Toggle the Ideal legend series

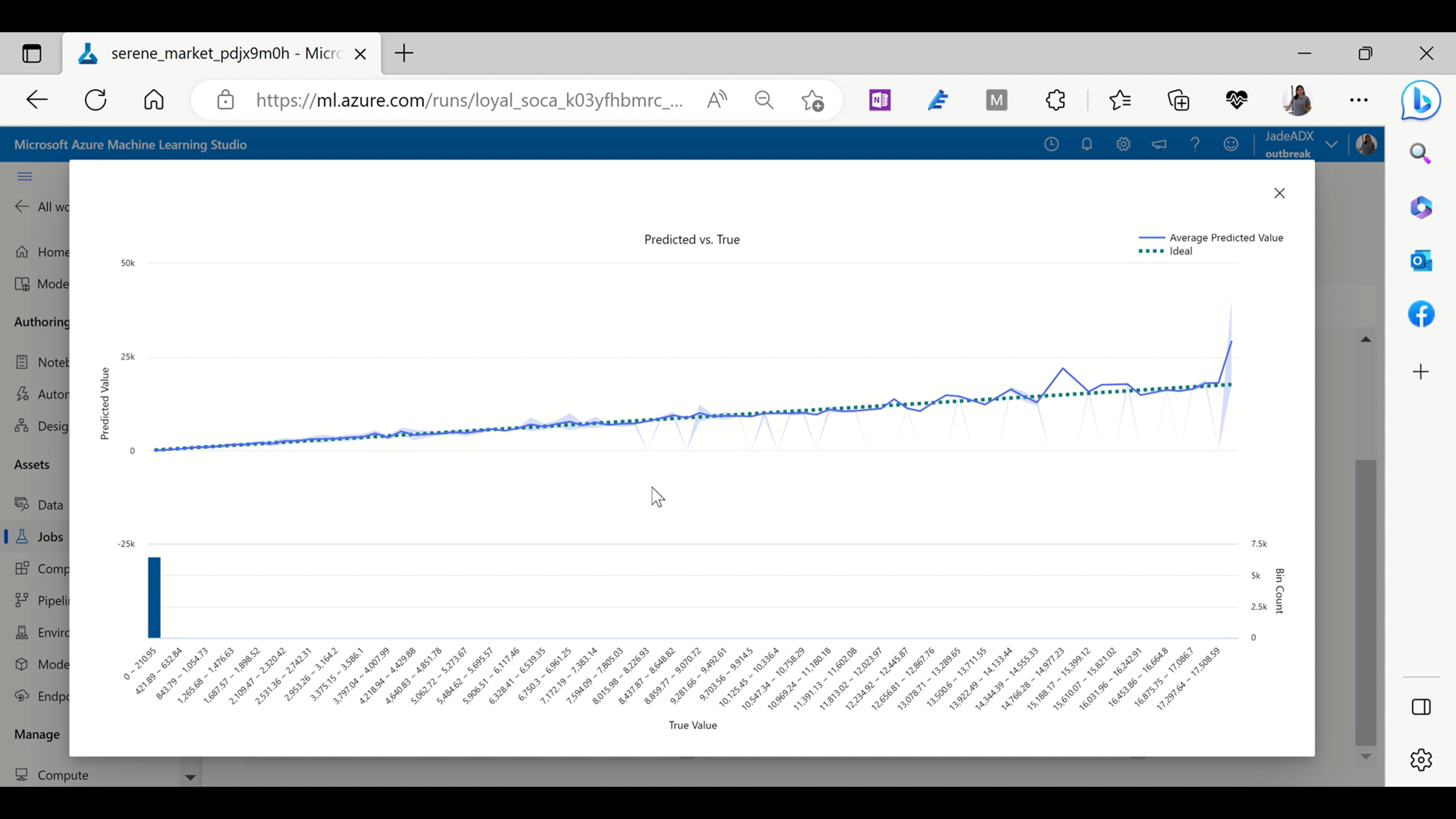tap(1180, 251)
